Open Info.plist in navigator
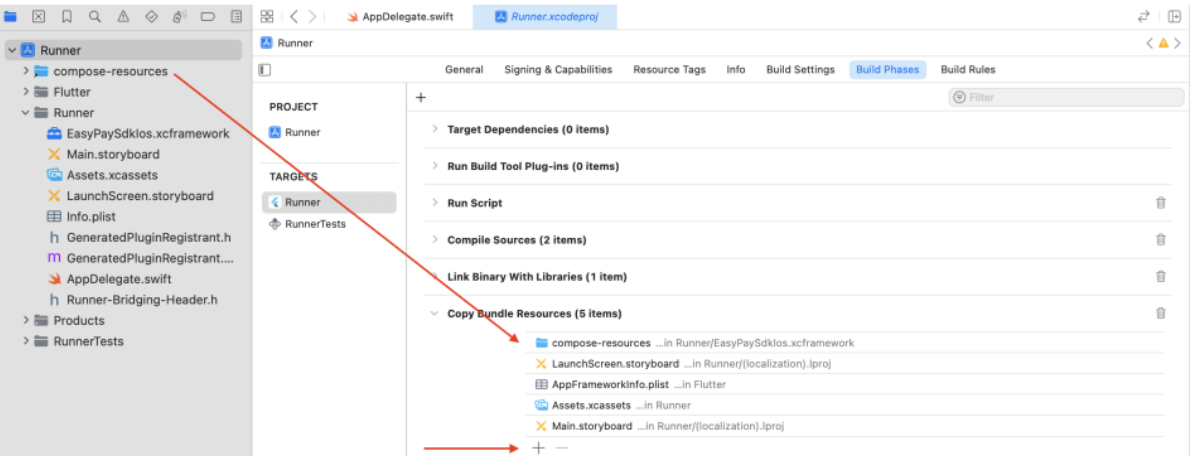The width and height of the screenshot is (1194, 456). [x=81, y=216]
